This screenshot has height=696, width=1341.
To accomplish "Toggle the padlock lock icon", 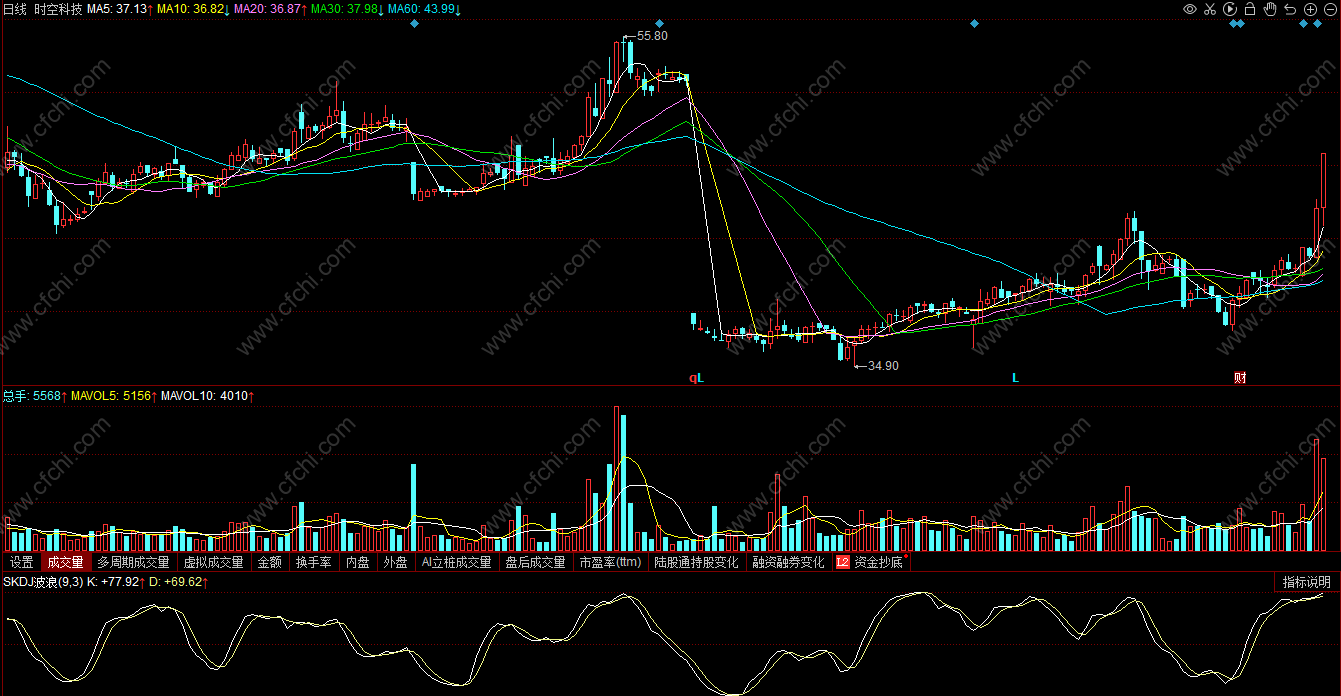I will [1250, 9].
